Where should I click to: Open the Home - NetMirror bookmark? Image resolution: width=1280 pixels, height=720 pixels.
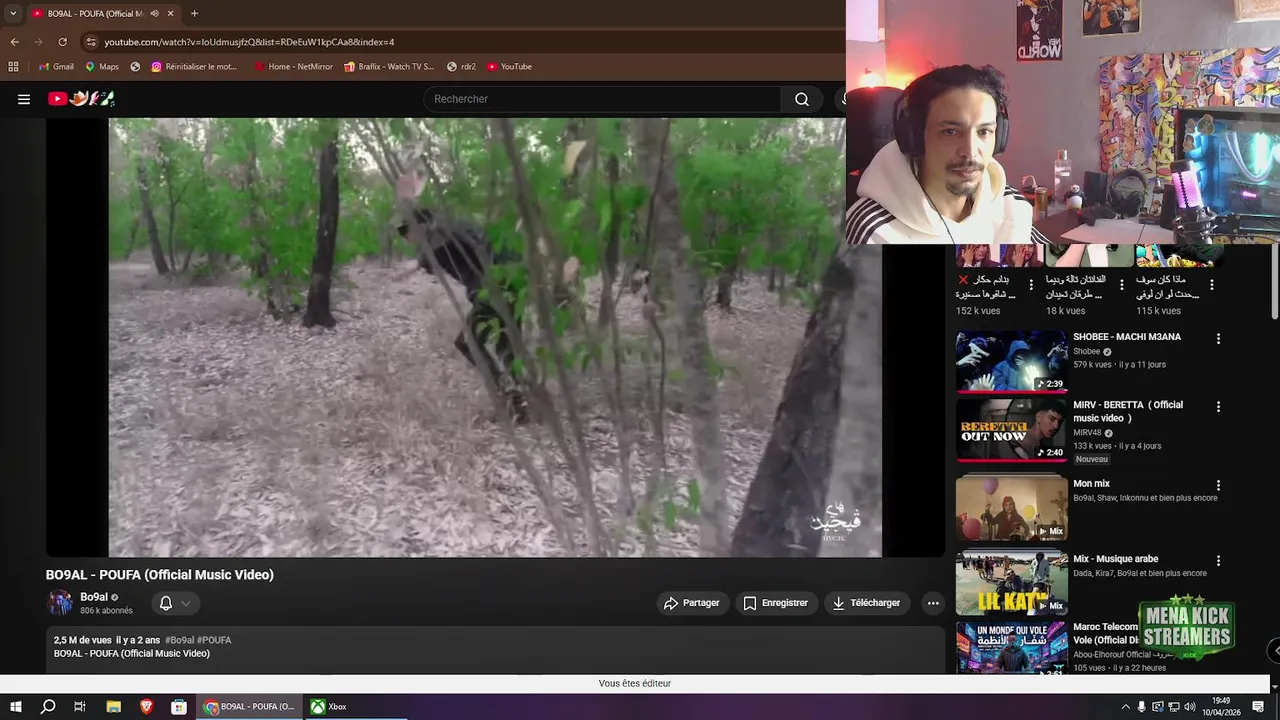(x=293, y=67)
